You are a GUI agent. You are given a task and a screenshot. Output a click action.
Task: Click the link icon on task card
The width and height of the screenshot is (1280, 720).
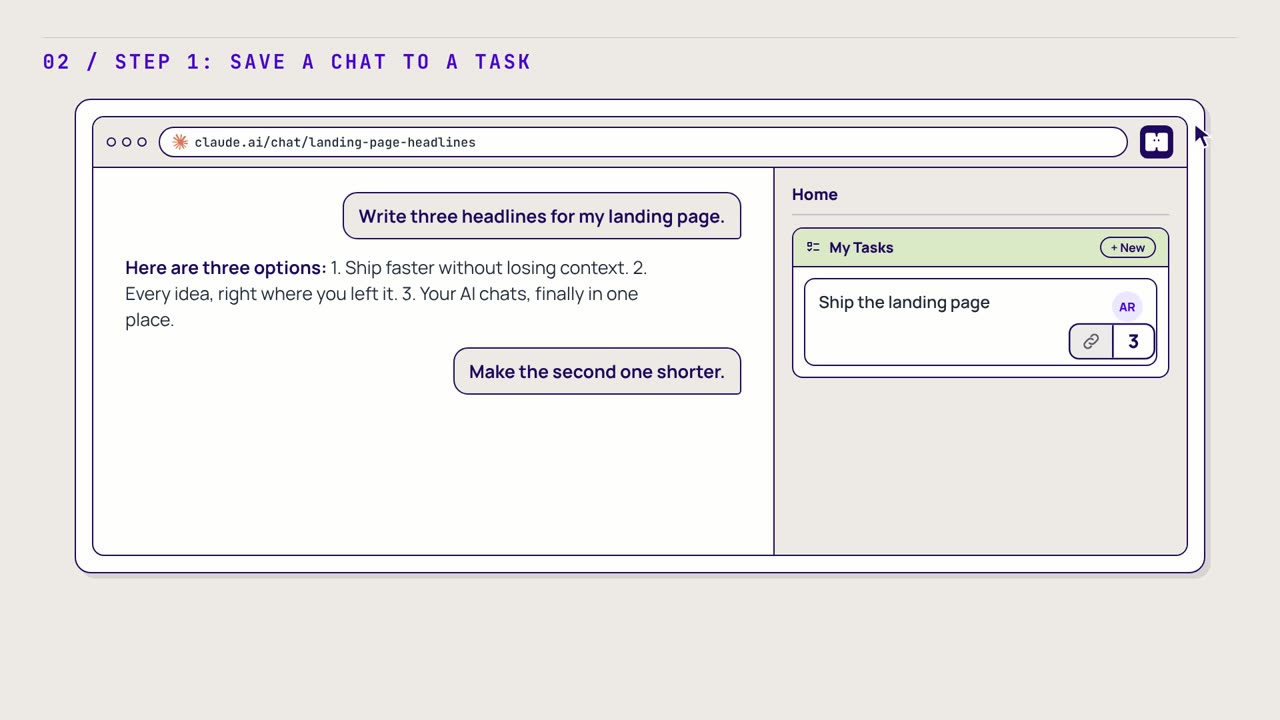click(1091, 342)
